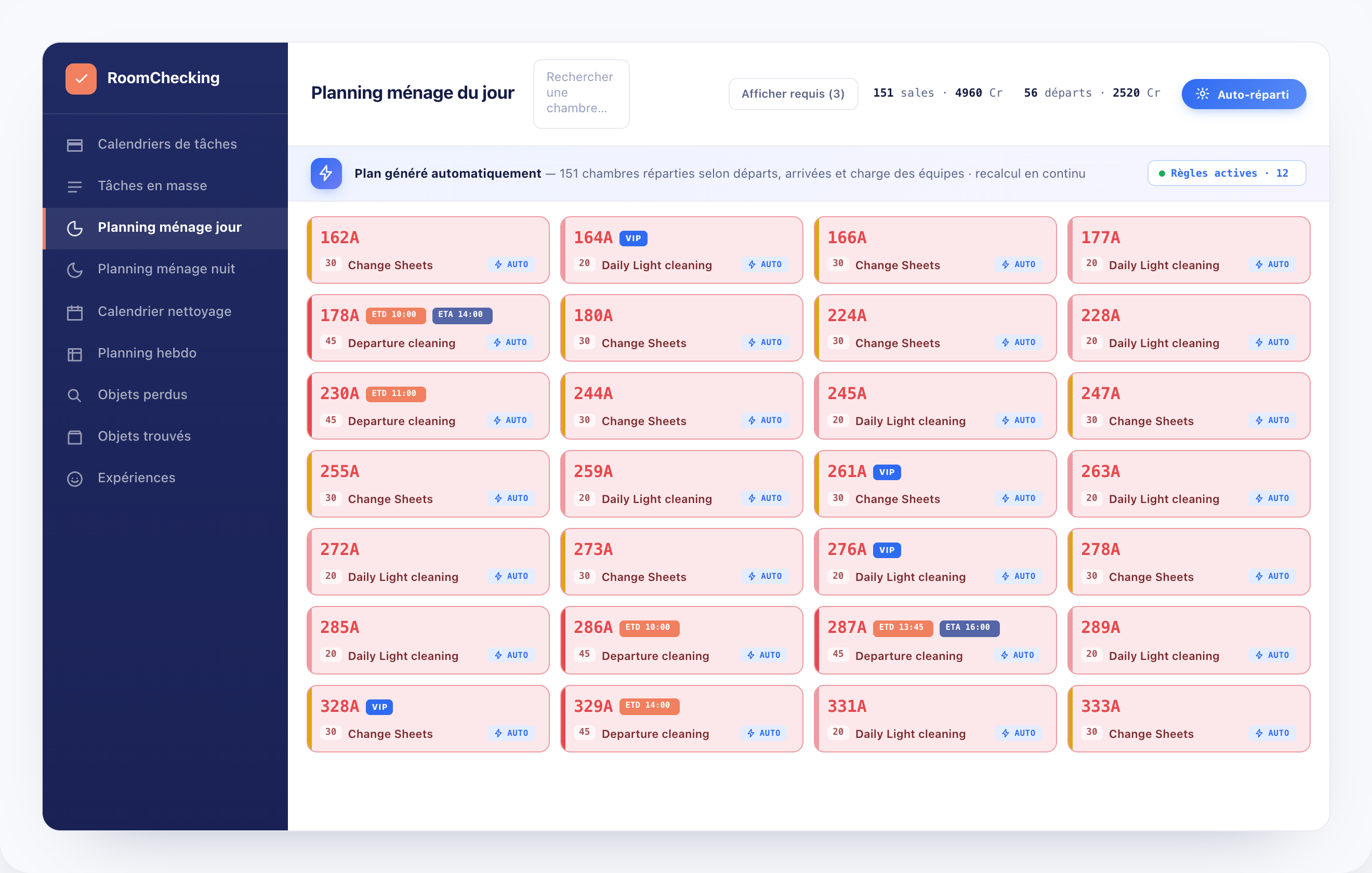Click VIP badge on room 276A
The height and width of the screenshot is (873, 1372).
click(887, 550)
